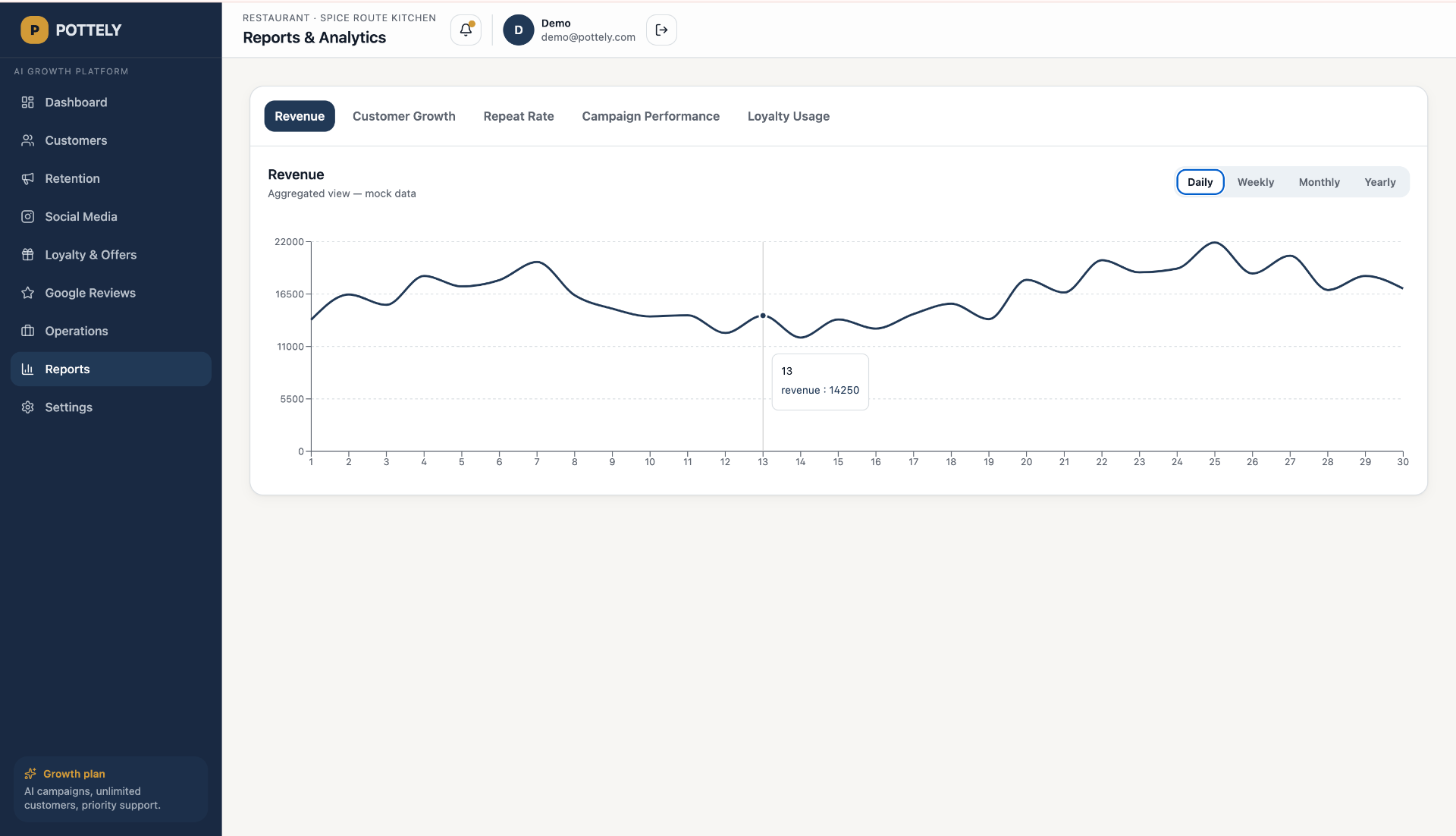Image resolution: width=1456 pixels, height=836 pixels.
Task: Click the Settings gear icon
Action: 28,407
